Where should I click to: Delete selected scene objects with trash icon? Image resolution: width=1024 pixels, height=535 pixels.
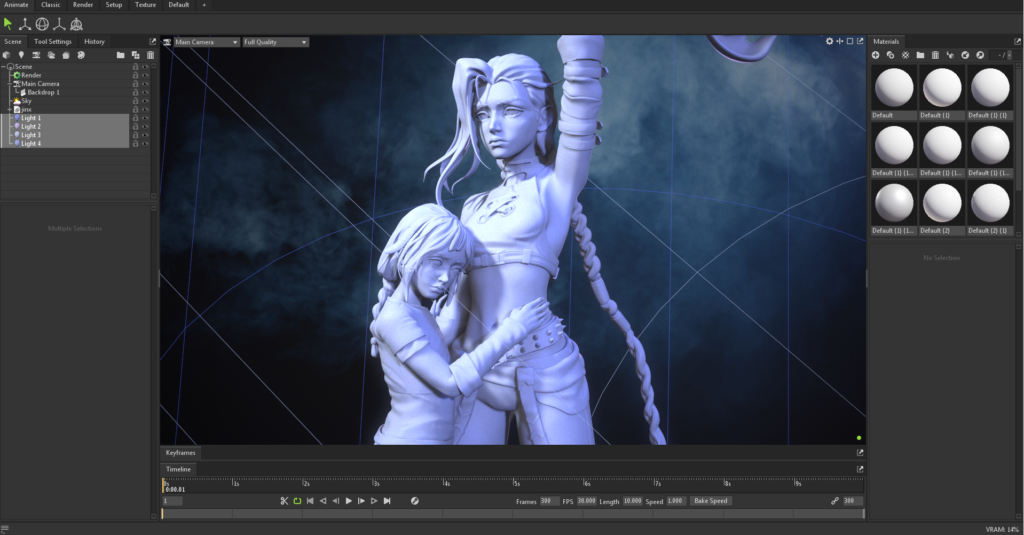coord(150,55)
